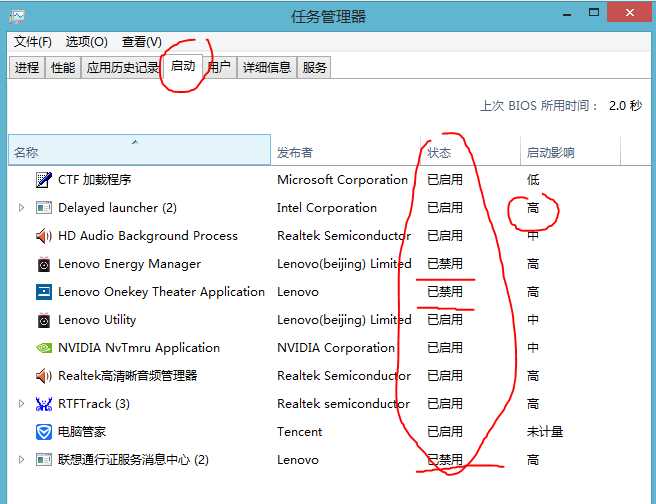Click the CTF 加载程序 pen icon
Viewport: 656px width, 504px height.
[44, 180]
